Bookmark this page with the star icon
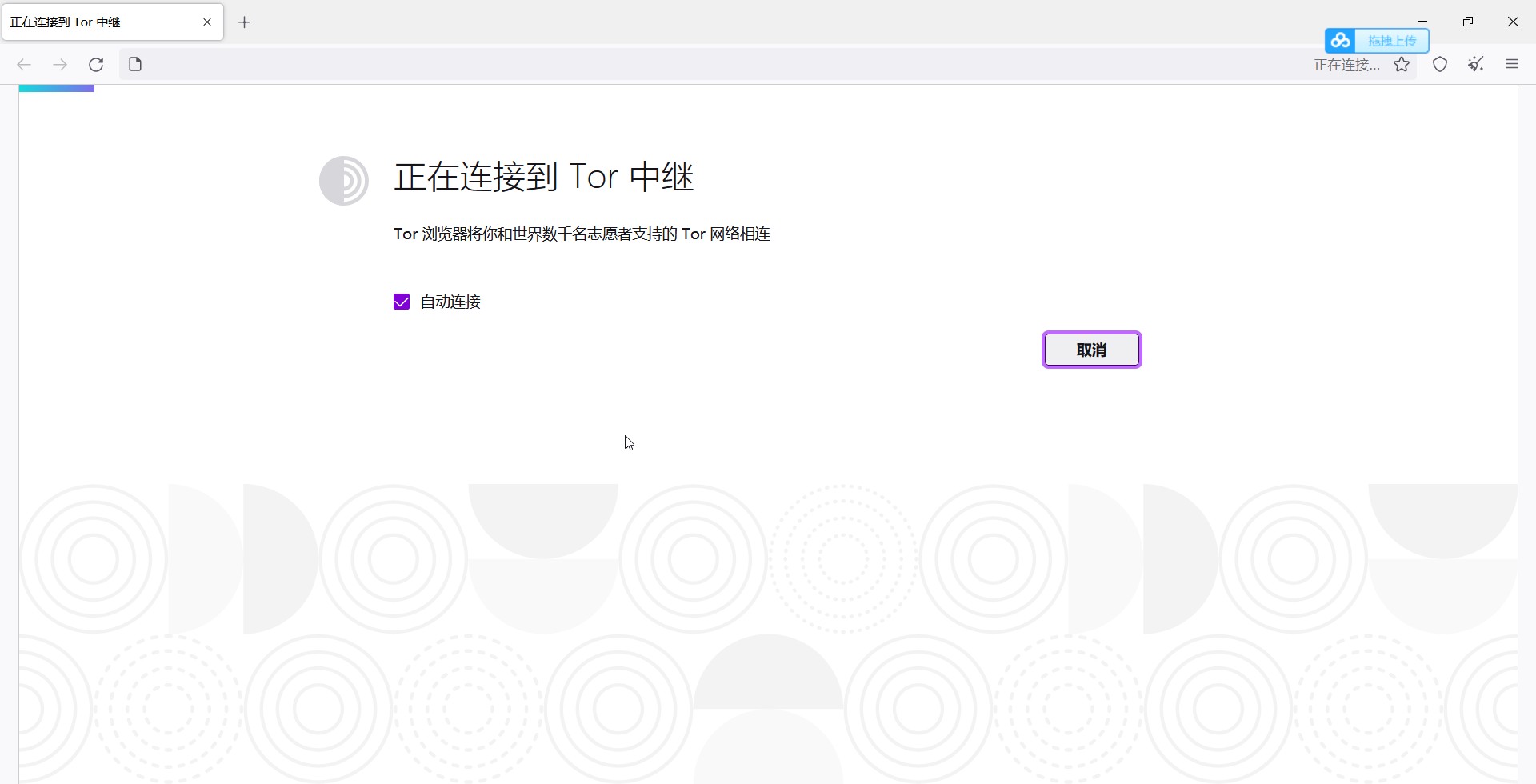 pos(1402,65)
